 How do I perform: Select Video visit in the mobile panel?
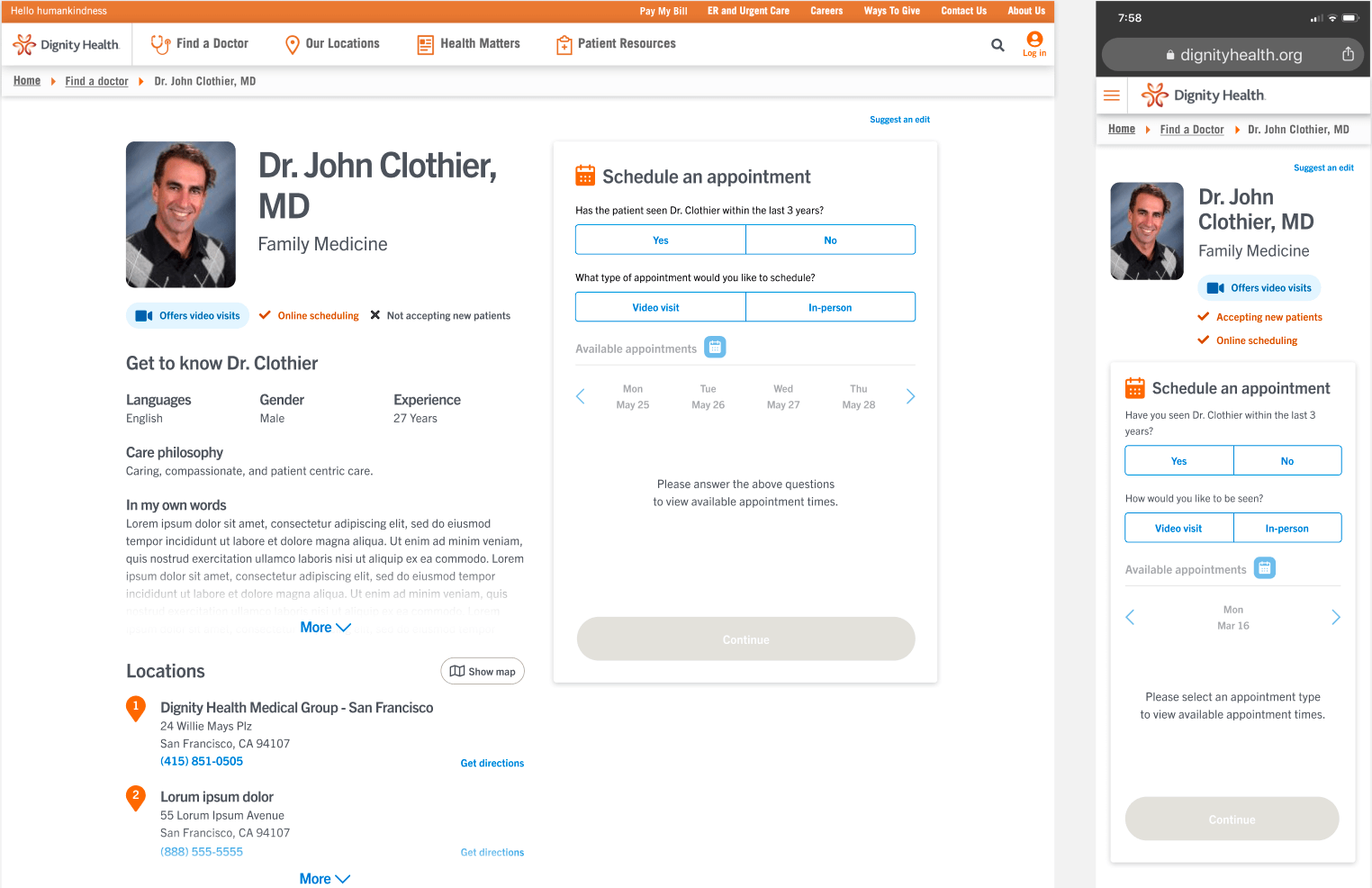tap(1178, 529)
